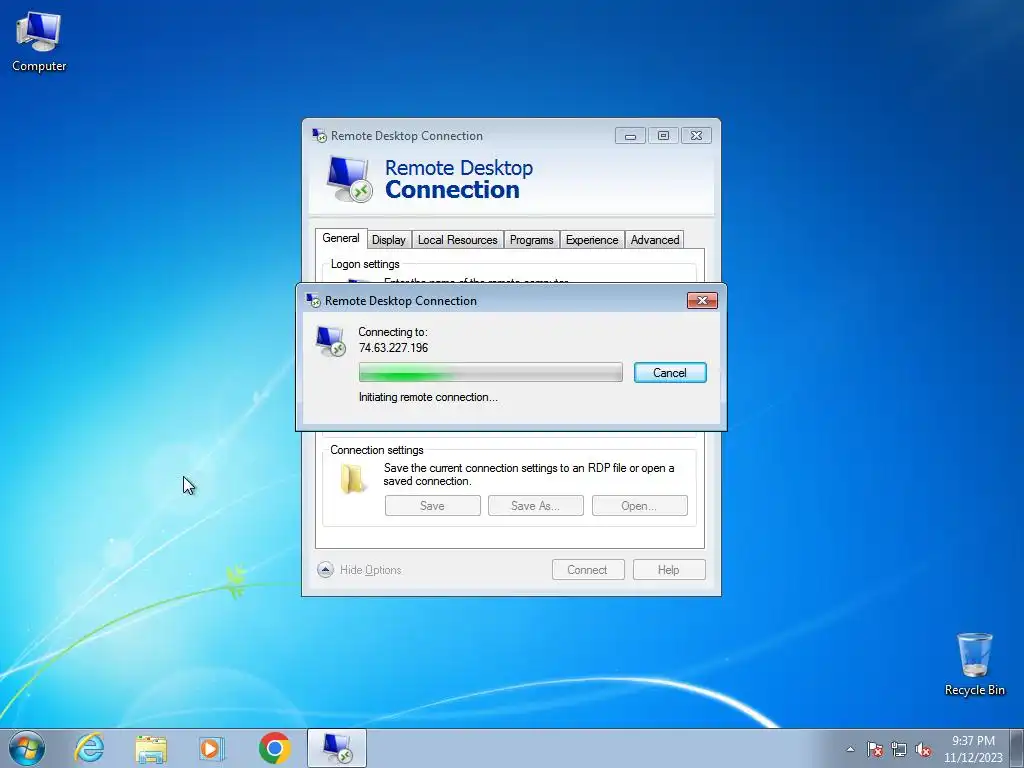The image size is (1024, 768).
Task: Minimize the main Remote Desktop Connection window
Action: [630, 135]
